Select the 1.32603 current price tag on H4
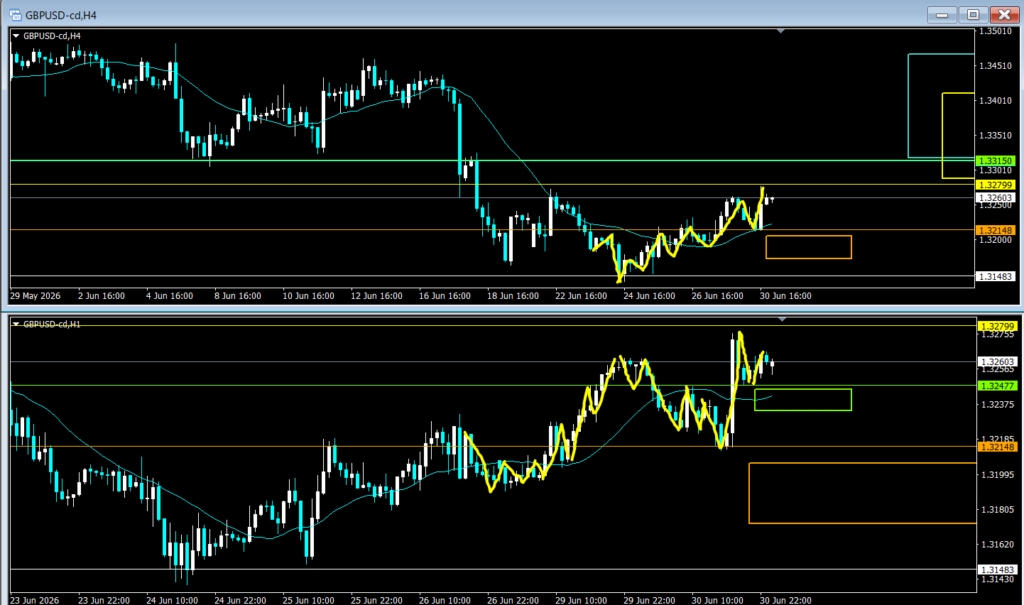The image size is (1024, 605). (995, 197)
